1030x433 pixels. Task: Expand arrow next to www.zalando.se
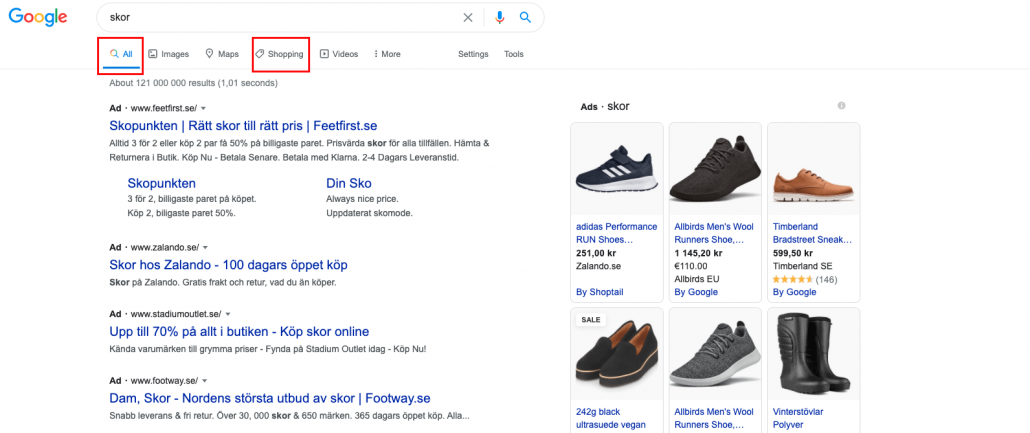206,248
